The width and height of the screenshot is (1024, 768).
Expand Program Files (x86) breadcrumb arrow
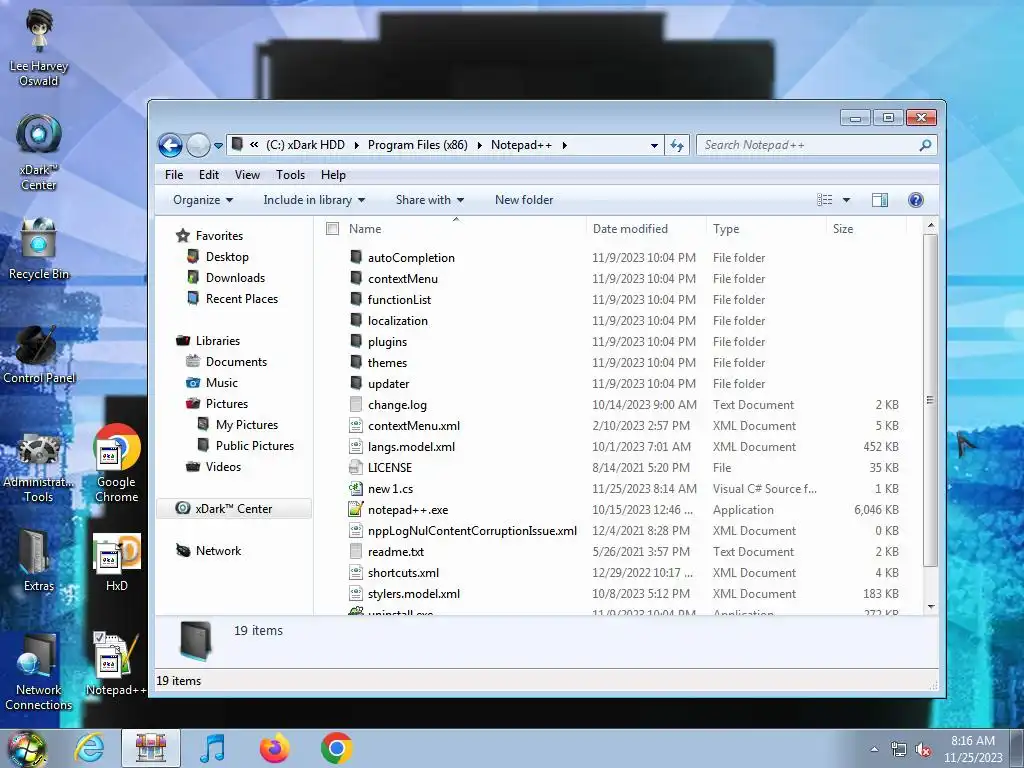point(479,145)
